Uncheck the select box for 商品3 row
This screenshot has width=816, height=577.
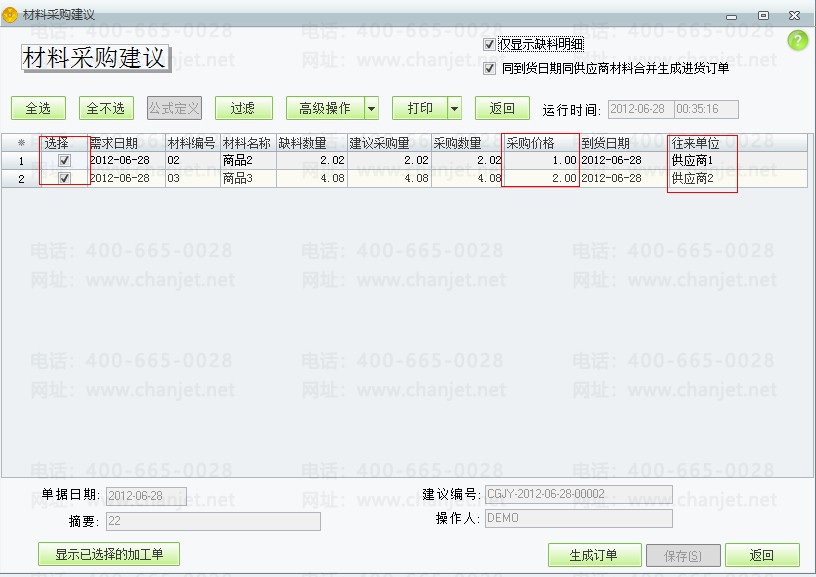coord(65,178)
